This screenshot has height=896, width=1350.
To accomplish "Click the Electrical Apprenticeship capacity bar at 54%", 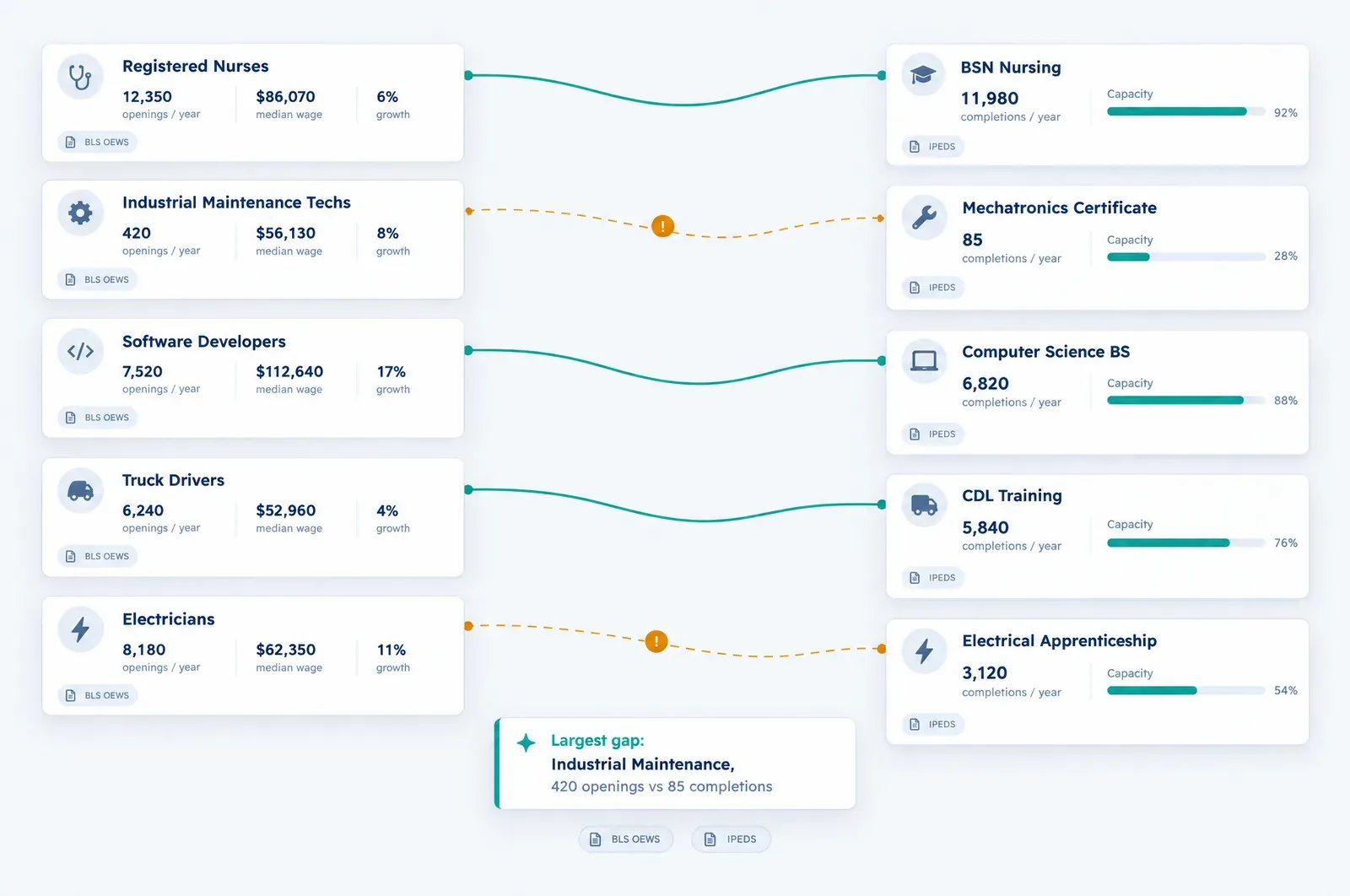I will point(1186,690).
